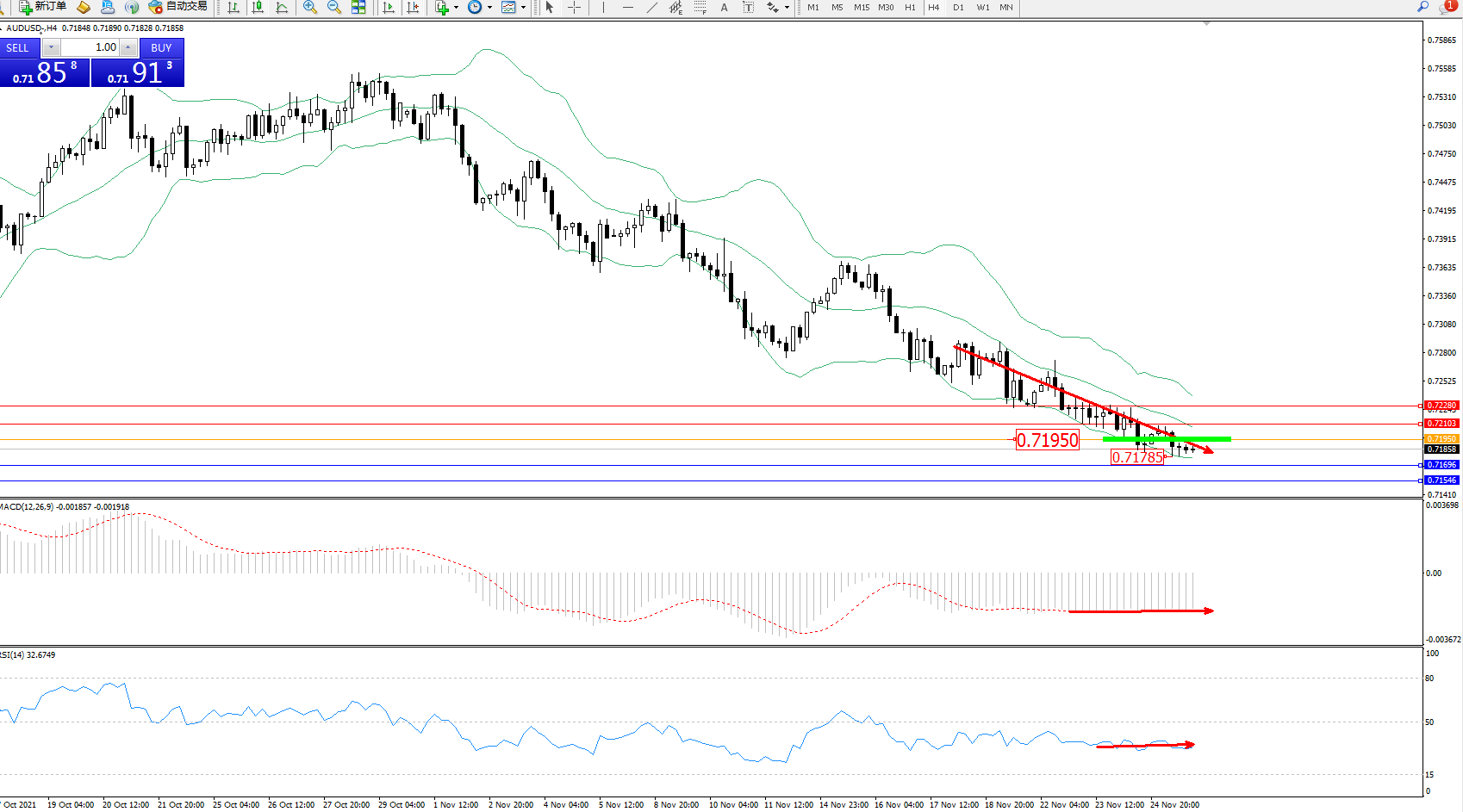Toggle the auto-scroll chart button
1463x812 pixels.
[389, 7]
